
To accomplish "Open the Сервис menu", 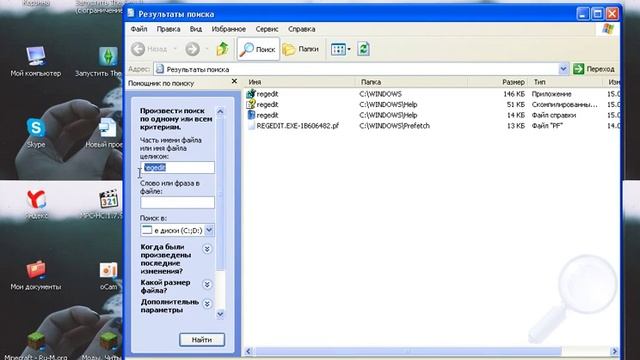I will [267, 29].
